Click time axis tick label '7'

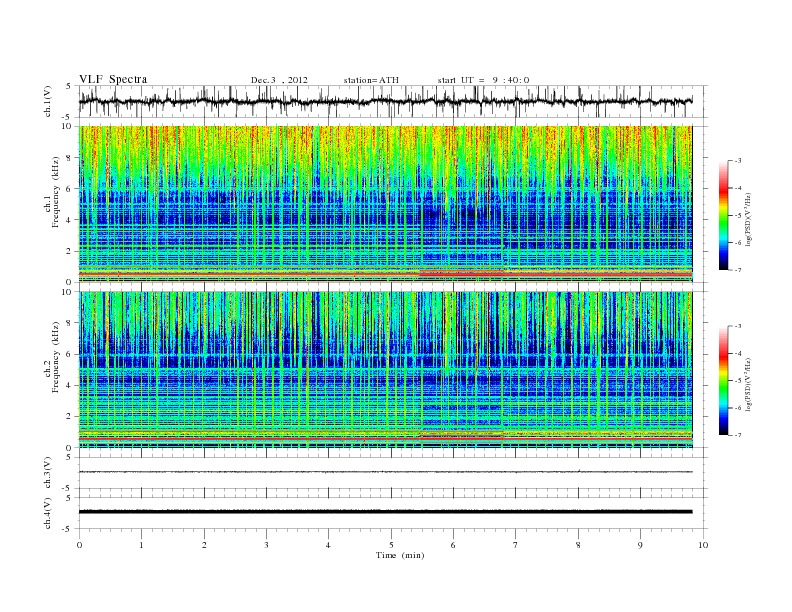pyautogui.click(x=516, y=545)
